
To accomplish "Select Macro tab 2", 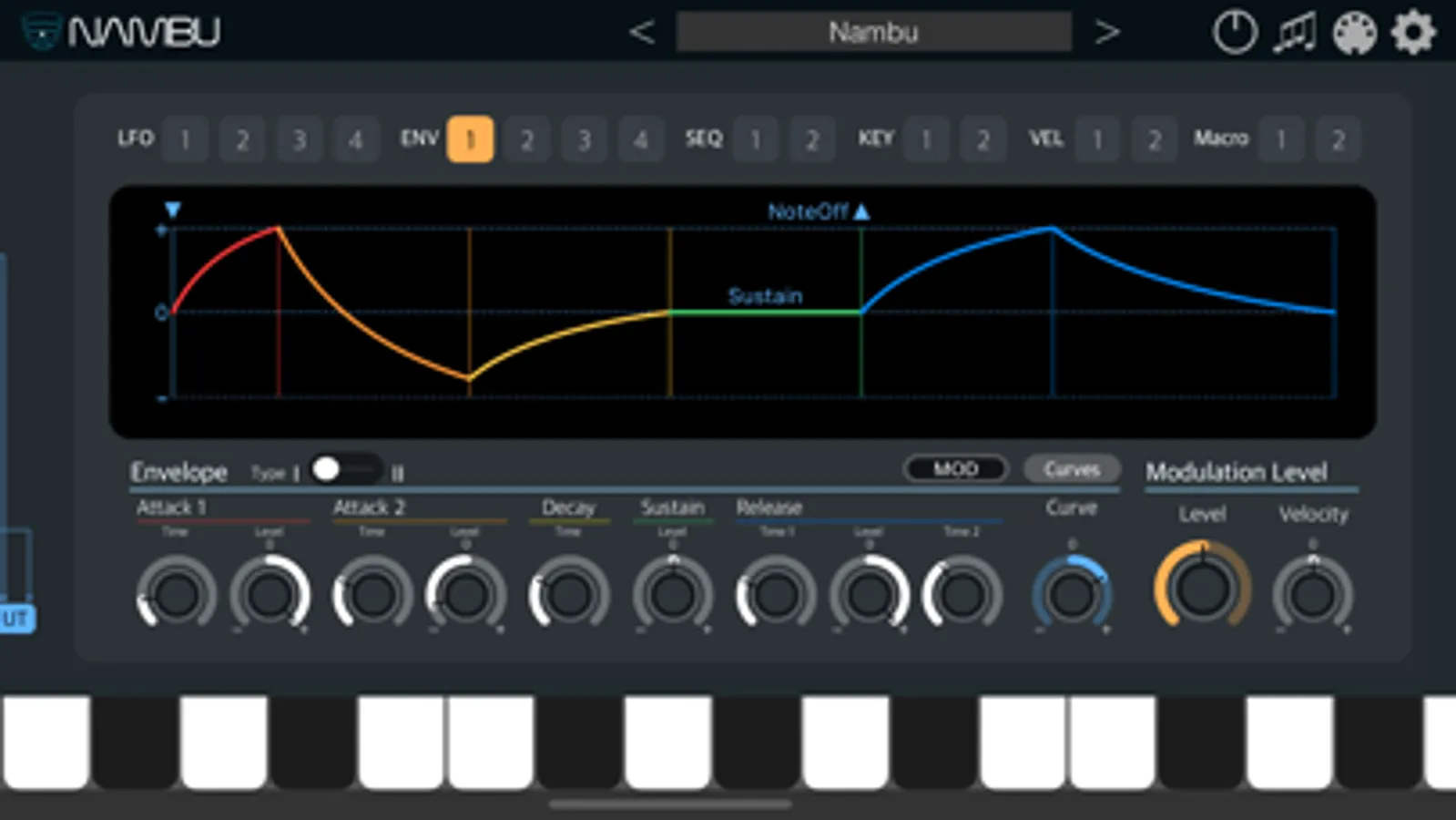I will tap(1338, 139).
